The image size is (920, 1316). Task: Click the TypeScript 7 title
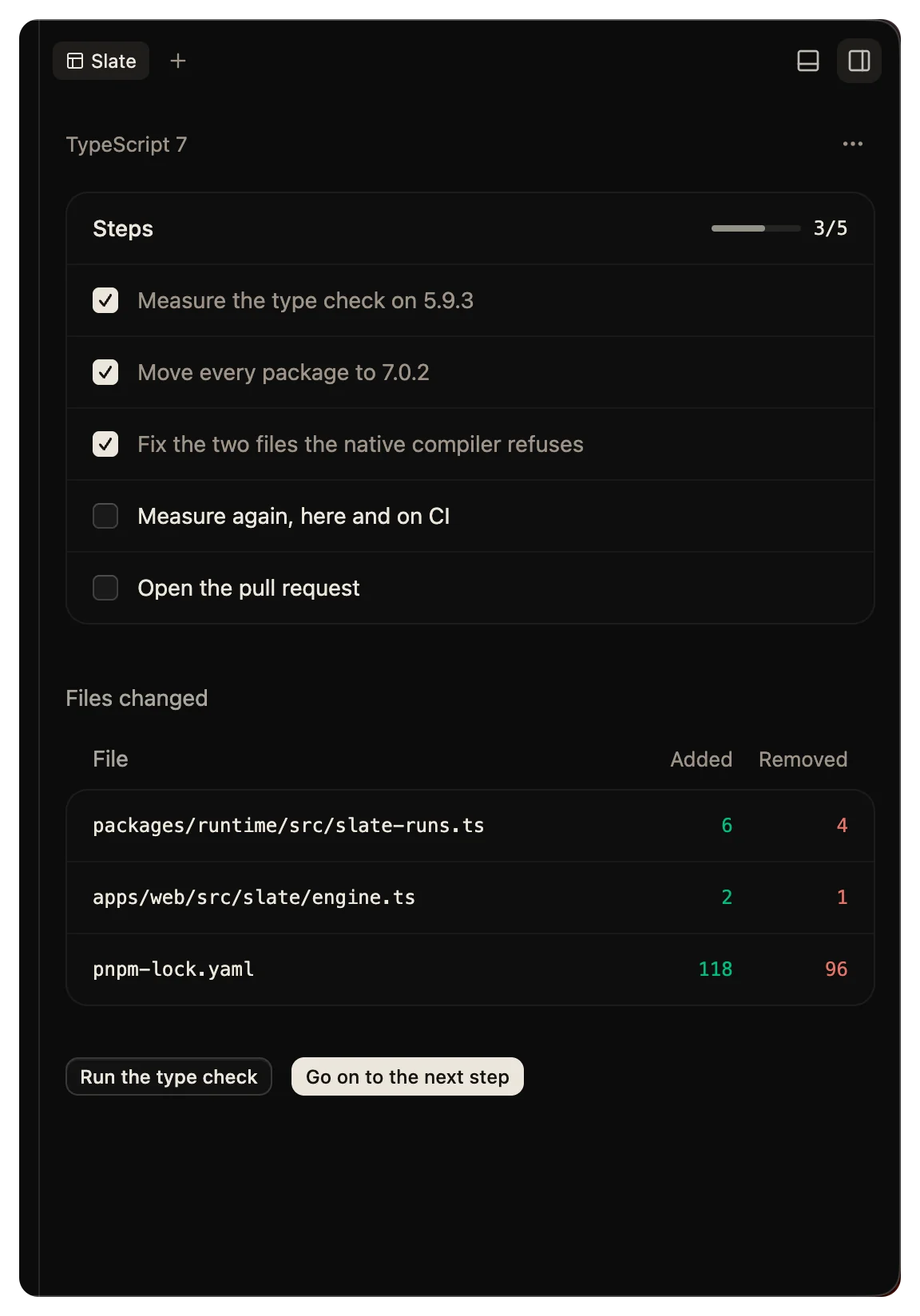(x=126, y=145)
